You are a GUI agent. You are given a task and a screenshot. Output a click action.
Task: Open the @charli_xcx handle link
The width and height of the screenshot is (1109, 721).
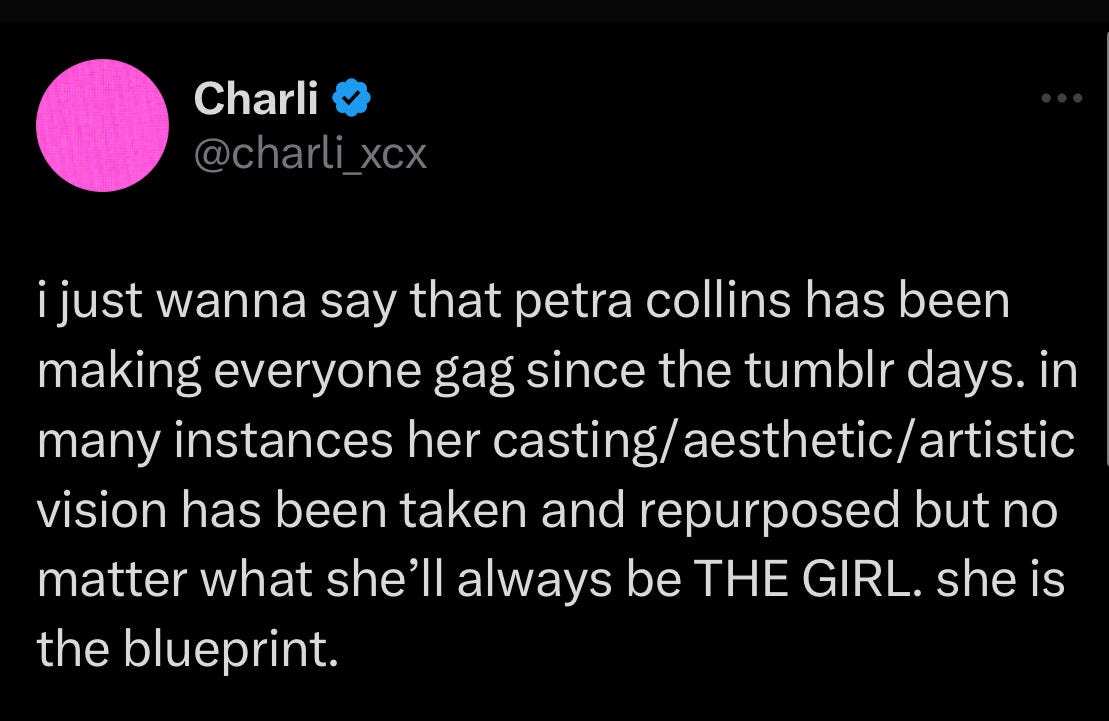pyautogui.click(x=310, y=153)
